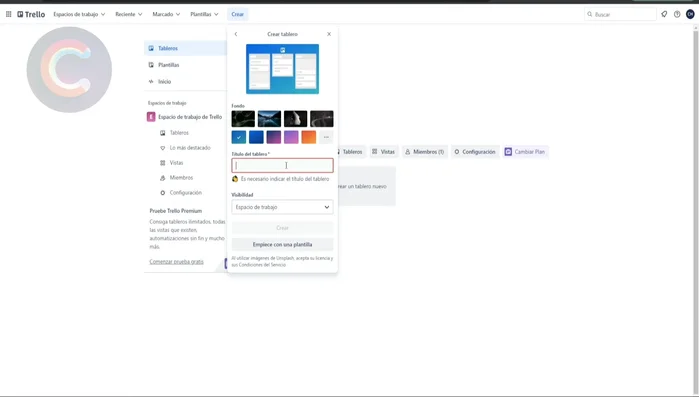The width and height of the screenshot is (699, 397).
Task: Click Empiece con una plantilla button
Action: (282, 245)
